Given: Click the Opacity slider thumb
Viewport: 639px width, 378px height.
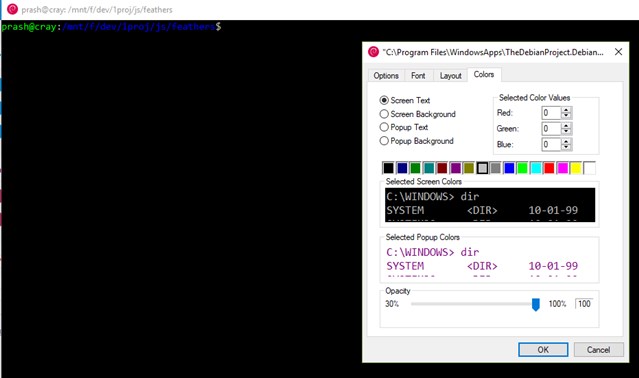Looking at the screenshot, I should (536, 304).
